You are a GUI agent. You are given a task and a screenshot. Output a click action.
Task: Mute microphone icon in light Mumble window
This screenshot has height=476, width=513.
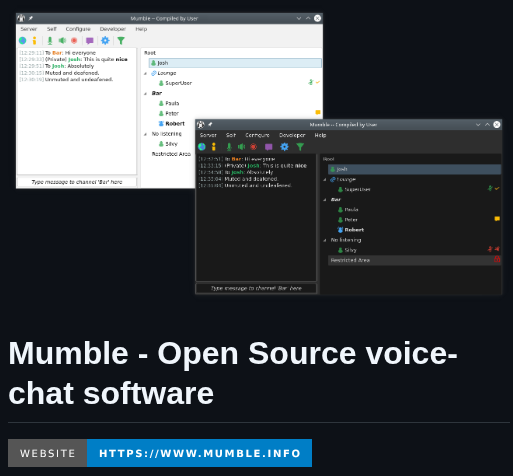point(50,41)
